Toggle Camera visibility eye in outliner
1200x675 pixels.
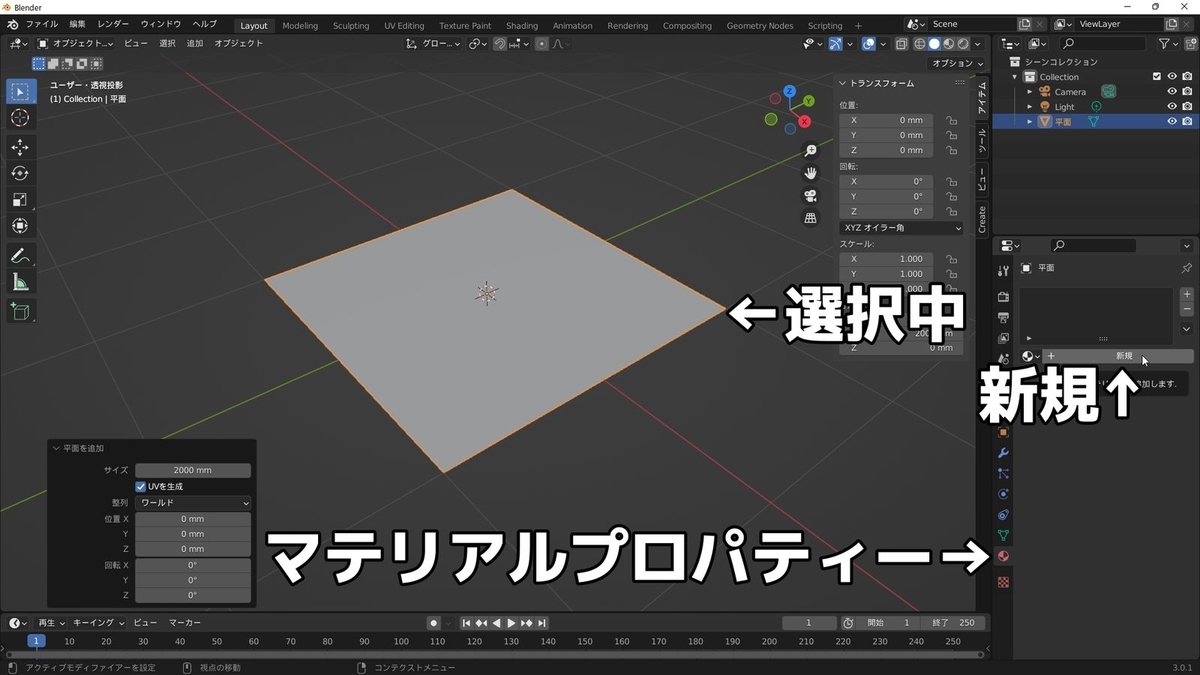1172,91
